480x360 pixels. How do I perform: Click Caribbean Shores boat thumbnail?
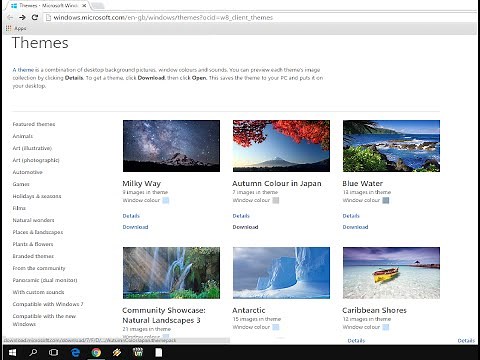coord(391,273)
